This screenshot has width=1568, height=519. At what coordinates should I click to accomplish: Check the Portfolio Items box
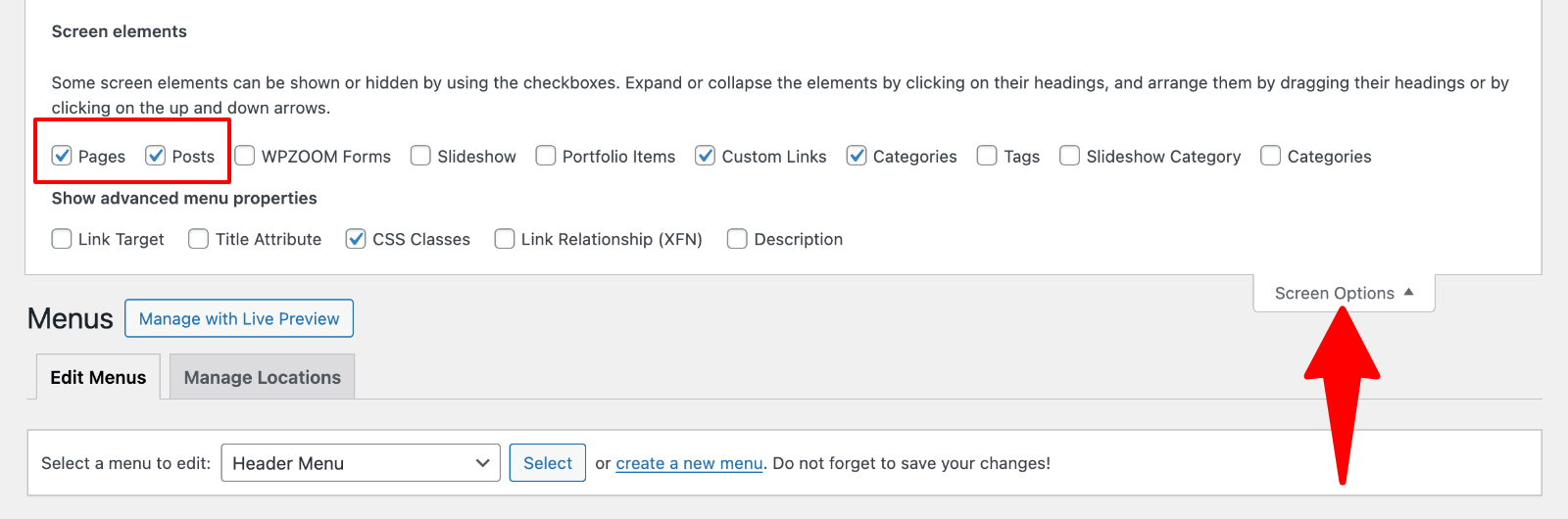(x=546, y=156)
